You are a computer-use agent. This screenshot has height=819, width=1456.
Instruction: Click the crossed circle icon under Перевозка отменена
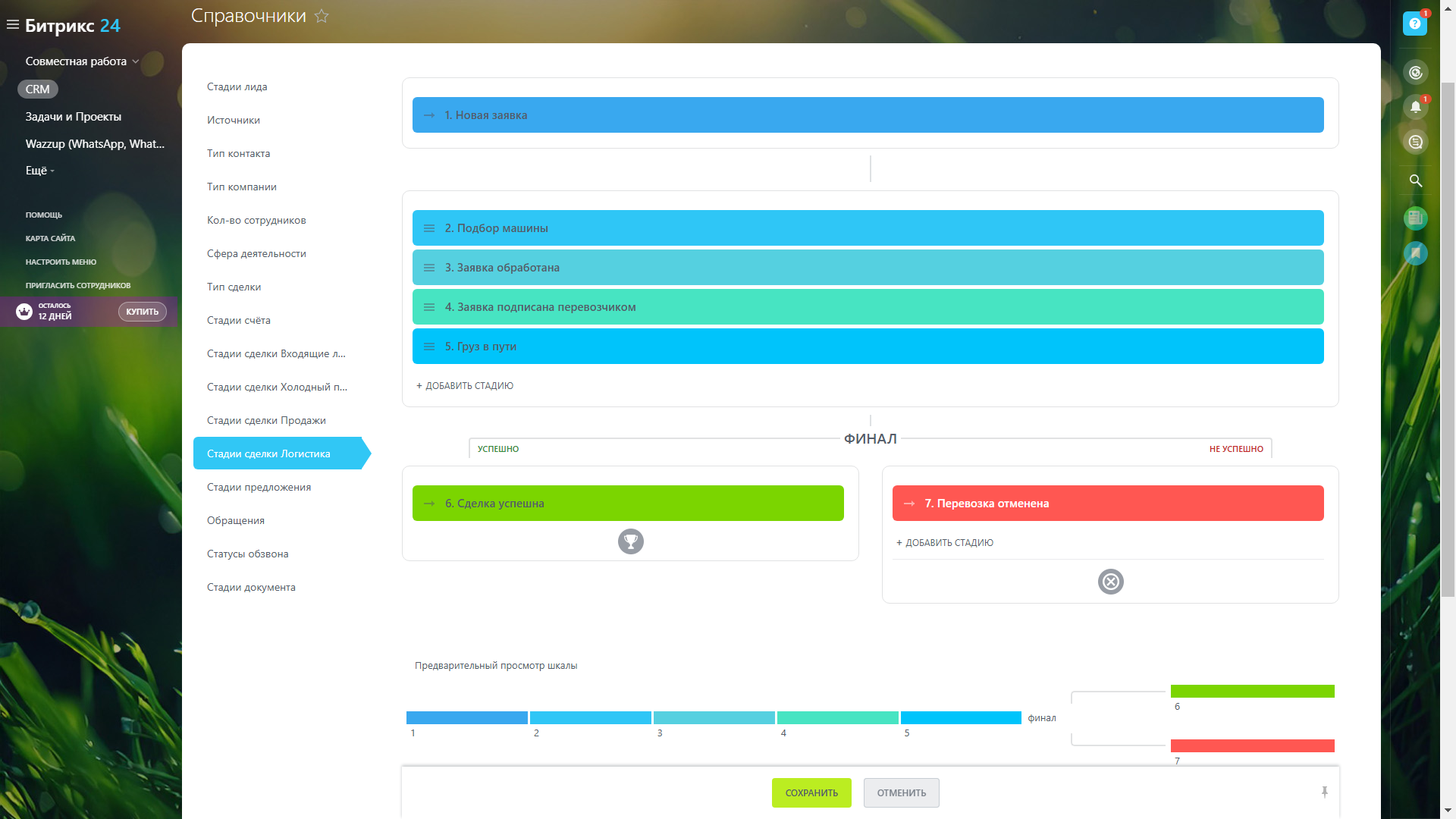coord(1110,582)
